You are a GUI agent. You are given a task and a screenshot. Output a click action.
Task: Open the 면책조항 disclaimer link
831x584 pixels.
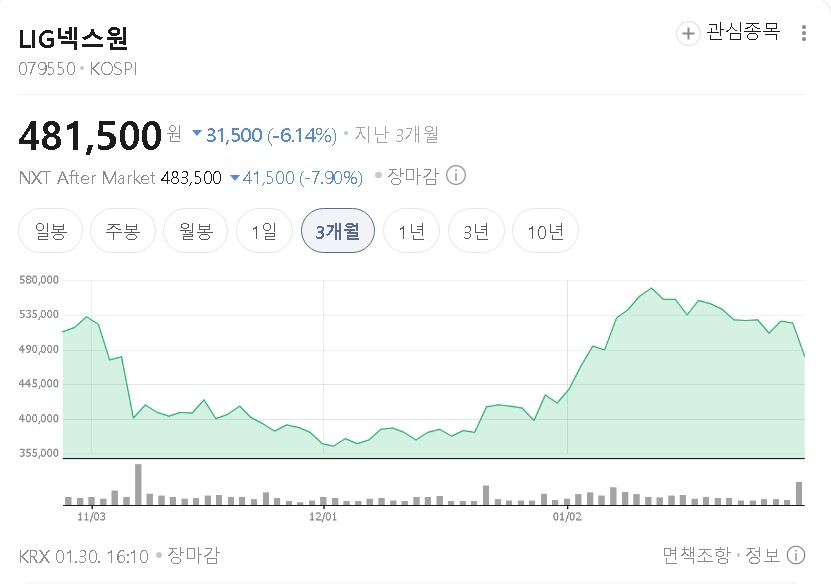pos(697,555)
